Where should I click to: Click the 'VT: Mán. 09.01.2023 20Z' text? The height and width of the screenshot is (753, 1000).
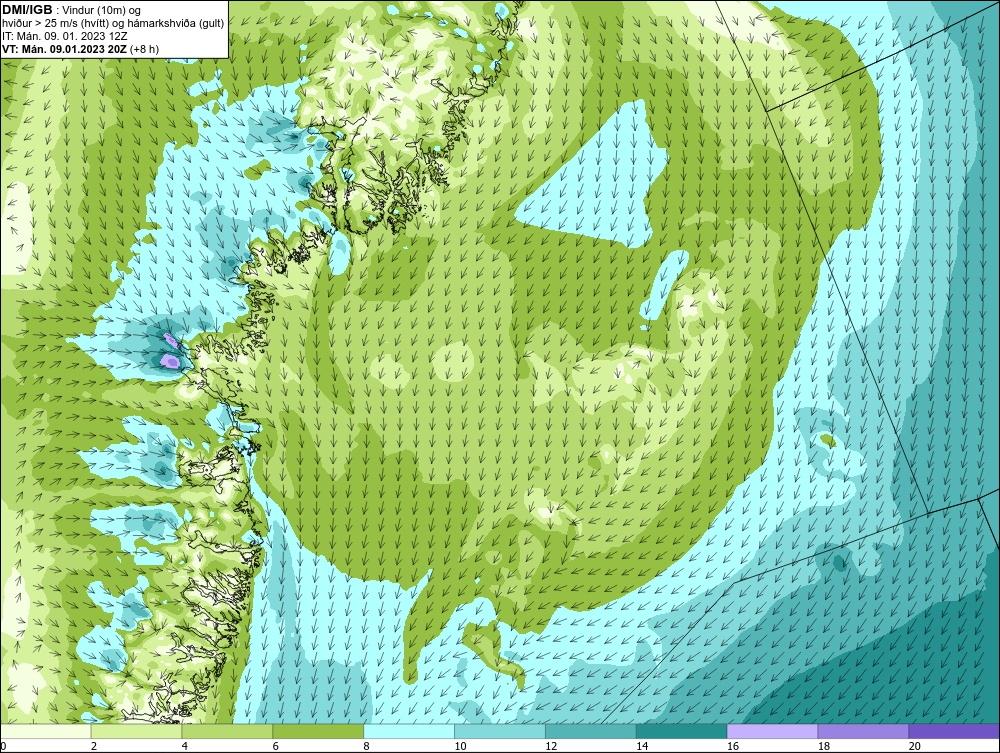[64, 48]
